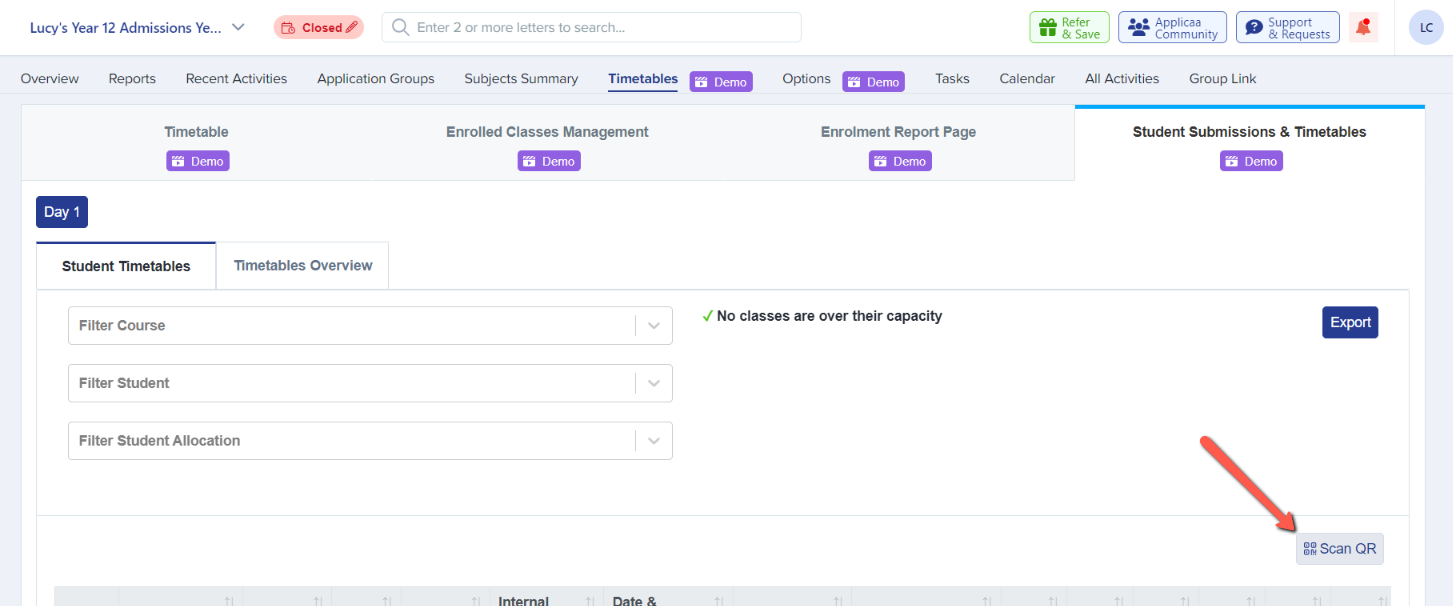
Task: Open the Group Link tab
Action: click(x=1223, y=79)
